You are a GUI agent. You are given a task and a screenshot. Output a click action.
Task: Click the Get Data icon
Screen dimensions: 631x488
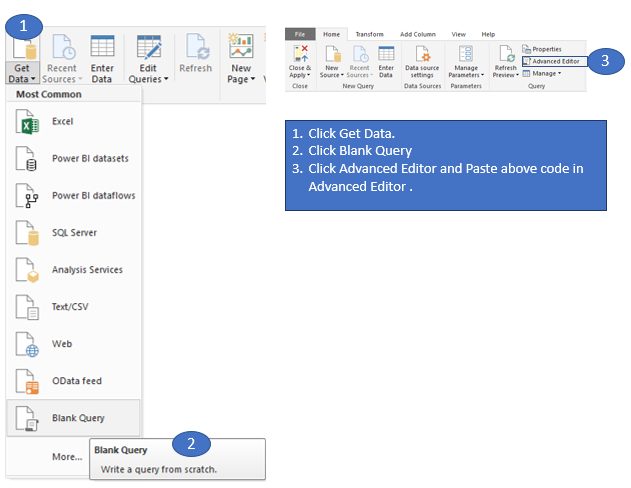tap(25, 49)
